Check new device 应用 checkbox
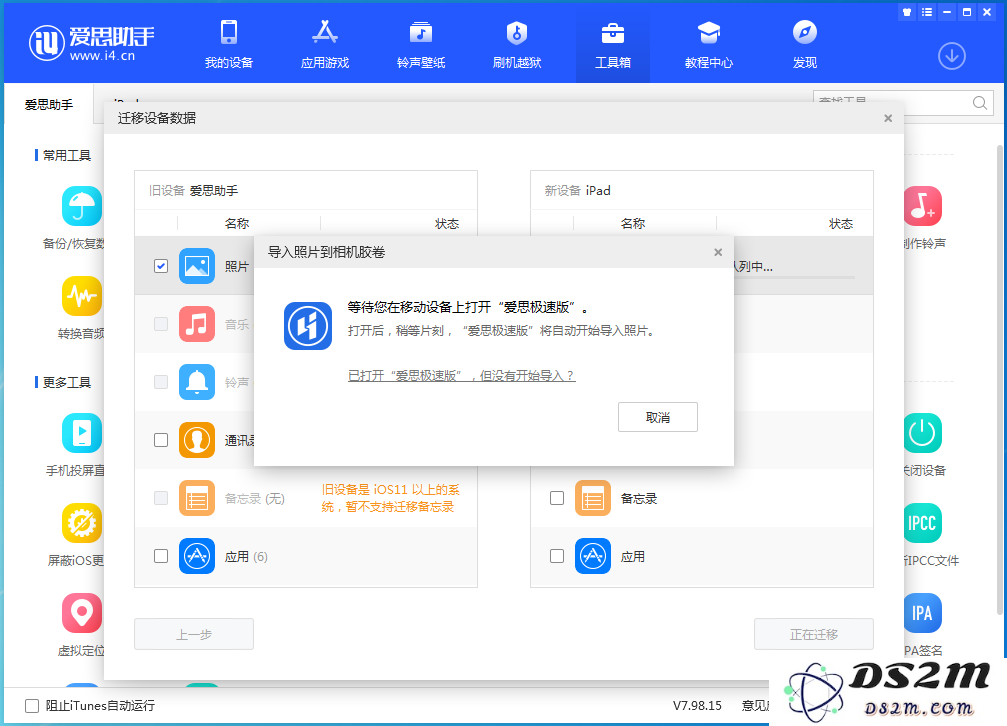Image resolution: width=1007 pixels, height=726 pixels. pyautogui.click(x=557, y=556)
